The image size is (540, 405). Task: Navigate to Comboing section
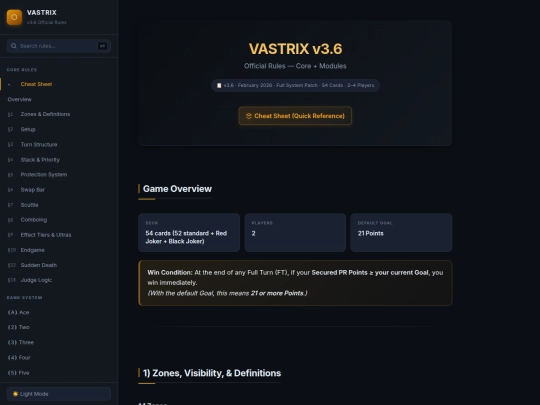[x=59, y=220]
